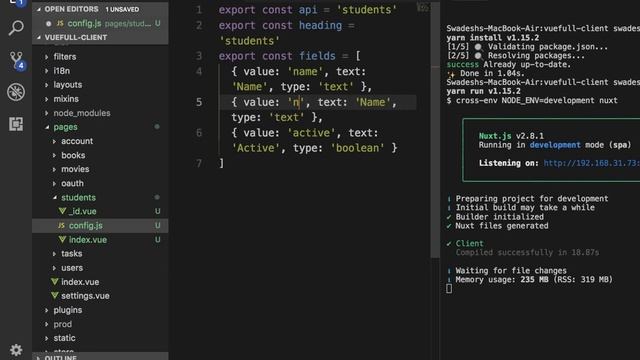The width and height of the screenshot is (640, 360).
Task: Click the Vue icon beside index.vue under students
Action: tap(62, 239)
